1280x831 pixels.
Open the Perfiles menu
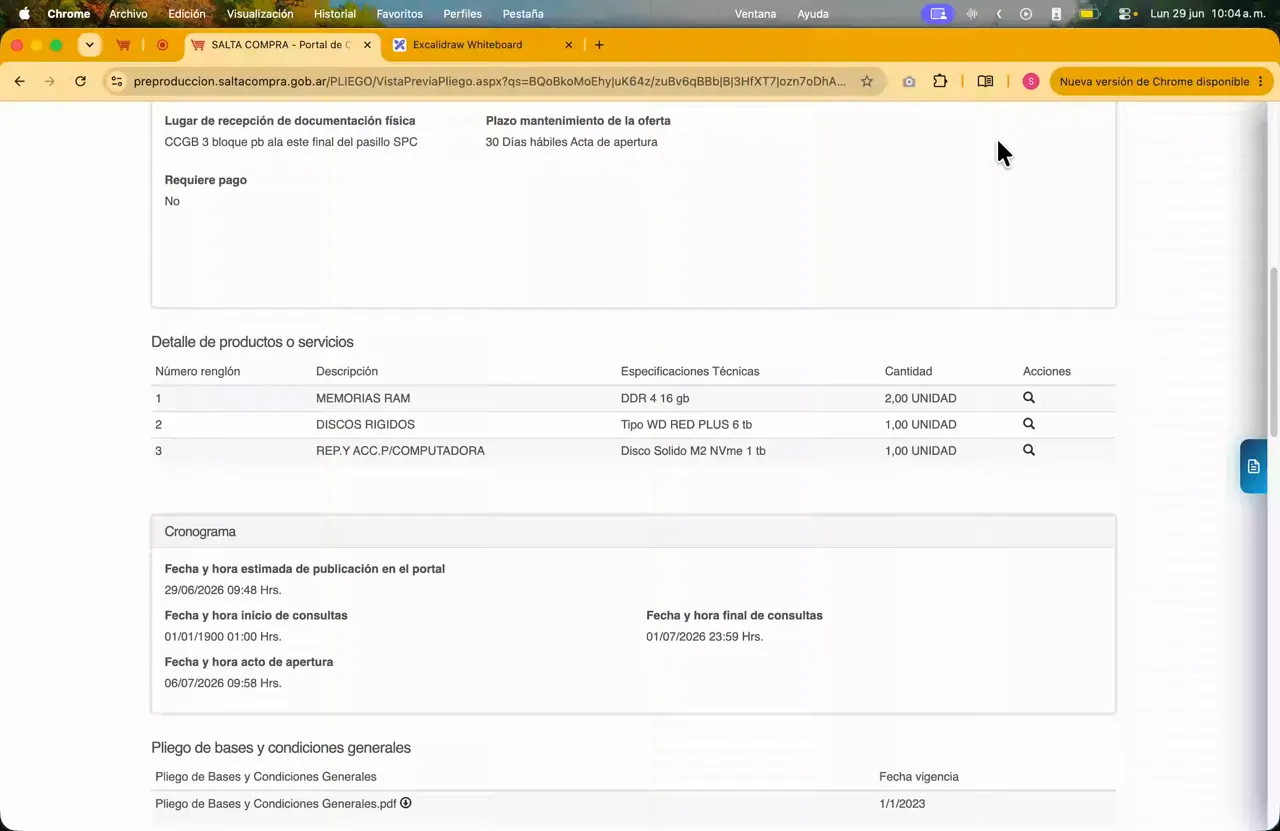coord(462,14)
